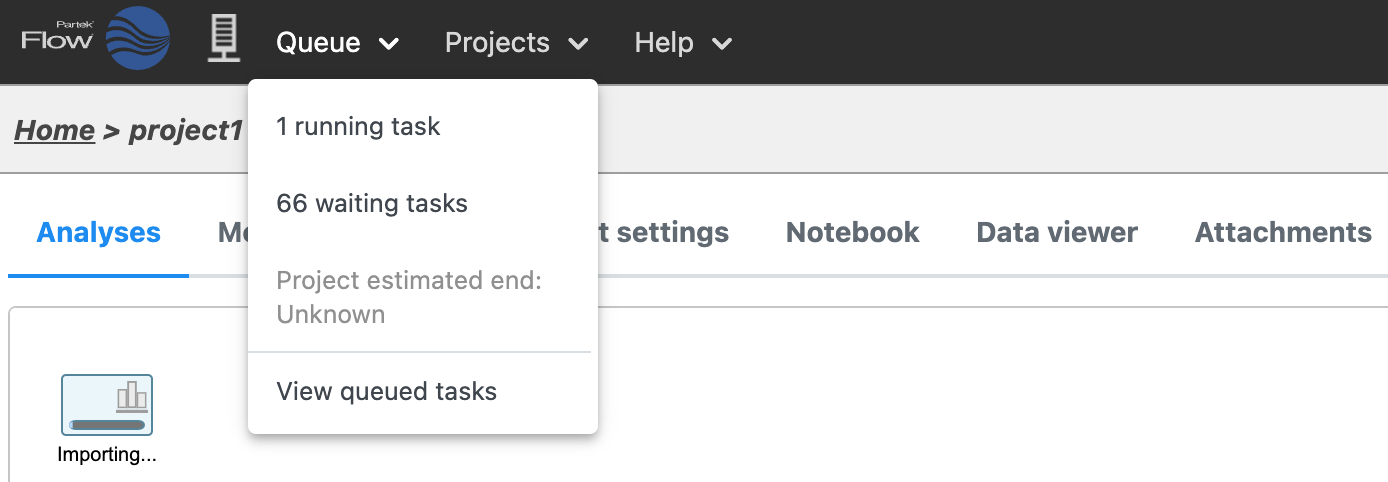Select '1 running task' in Queue menu

(358, 127)
